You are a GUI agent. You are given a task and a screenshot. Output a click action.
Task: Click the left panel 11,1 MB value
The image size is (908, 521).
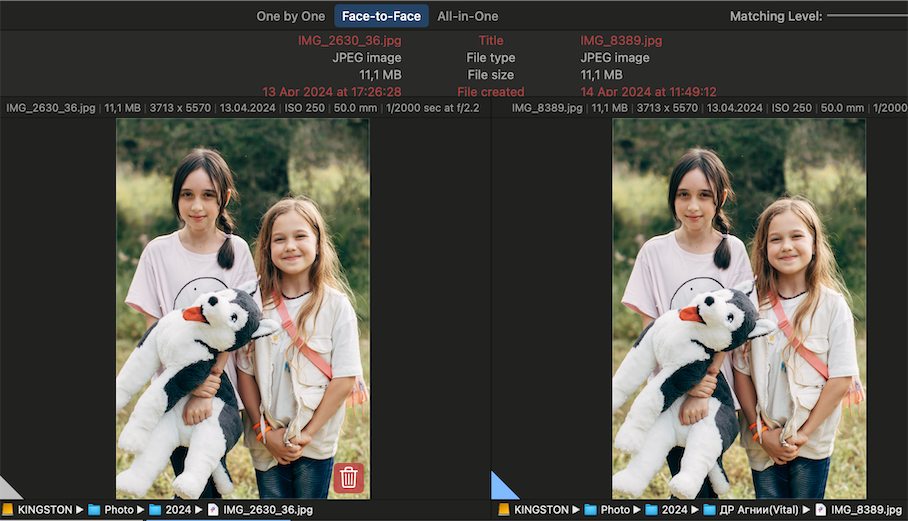coord(380,75)
